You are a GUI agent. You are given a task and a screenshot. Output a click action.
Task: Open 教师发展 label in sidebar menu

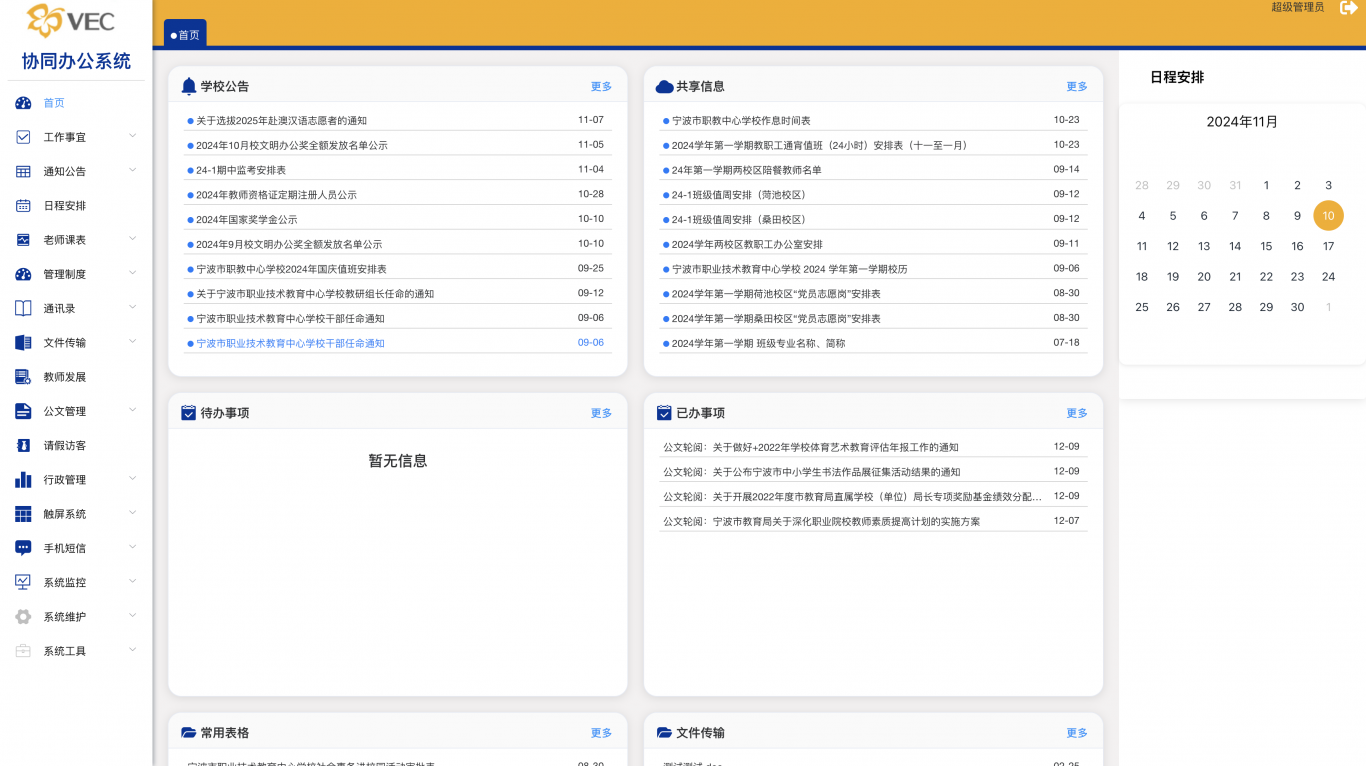(x=65, y=377)
